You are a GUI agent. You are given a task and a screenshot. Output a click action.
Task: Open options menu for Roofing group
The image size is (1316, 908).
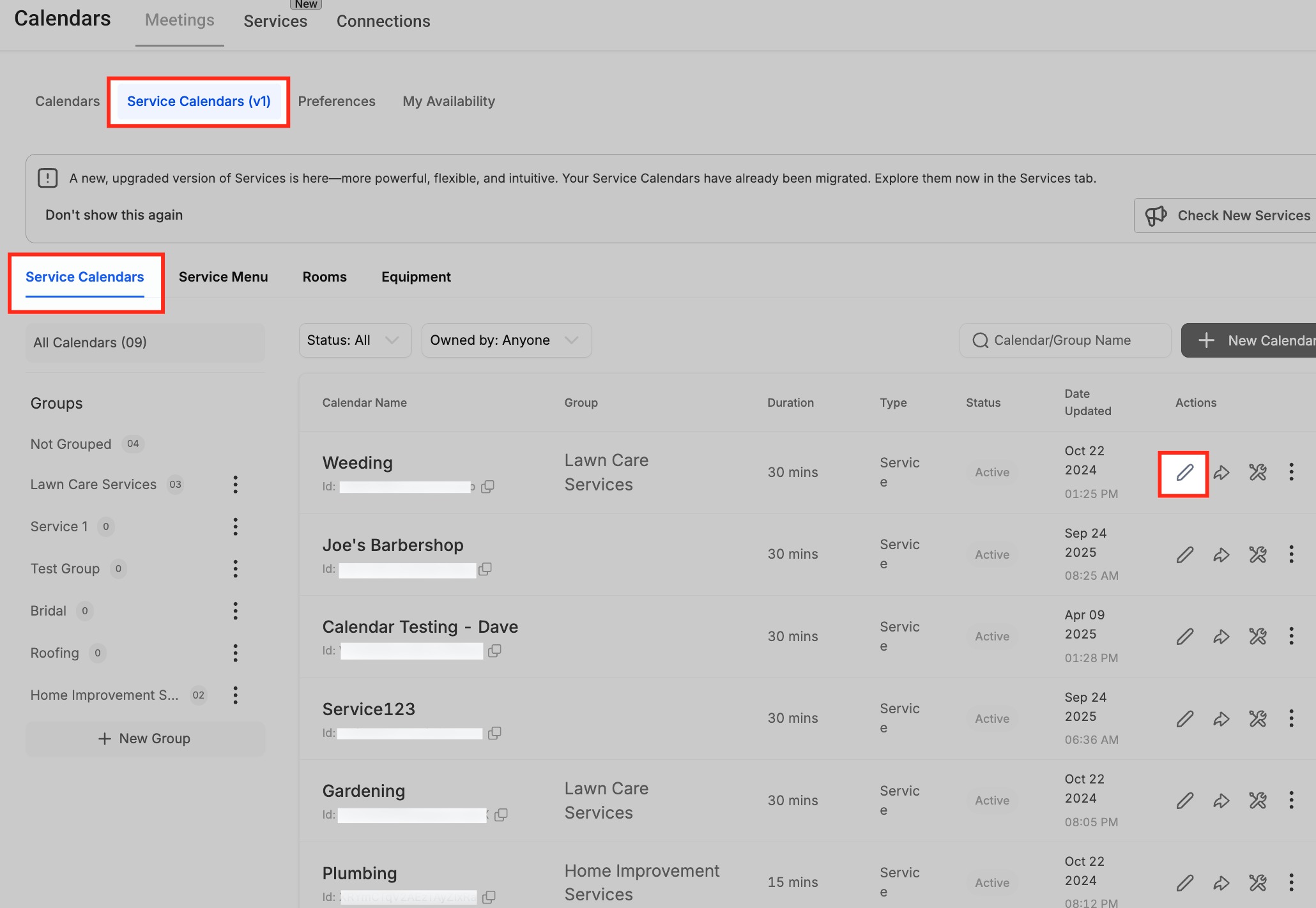[235, 653]
